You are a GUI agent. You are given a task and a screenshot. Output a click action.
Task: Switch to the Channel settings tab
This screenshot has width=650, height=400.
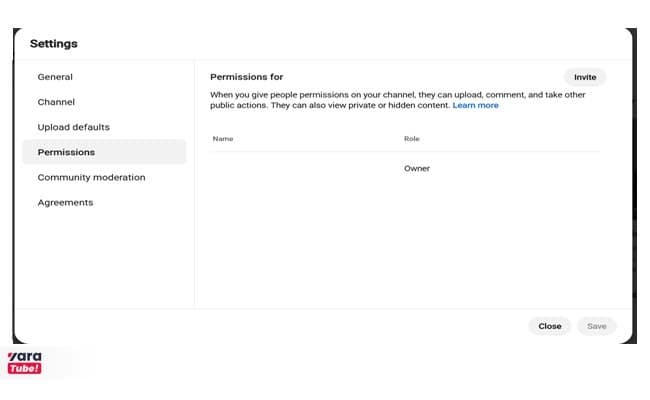click(x=56, y=102)
